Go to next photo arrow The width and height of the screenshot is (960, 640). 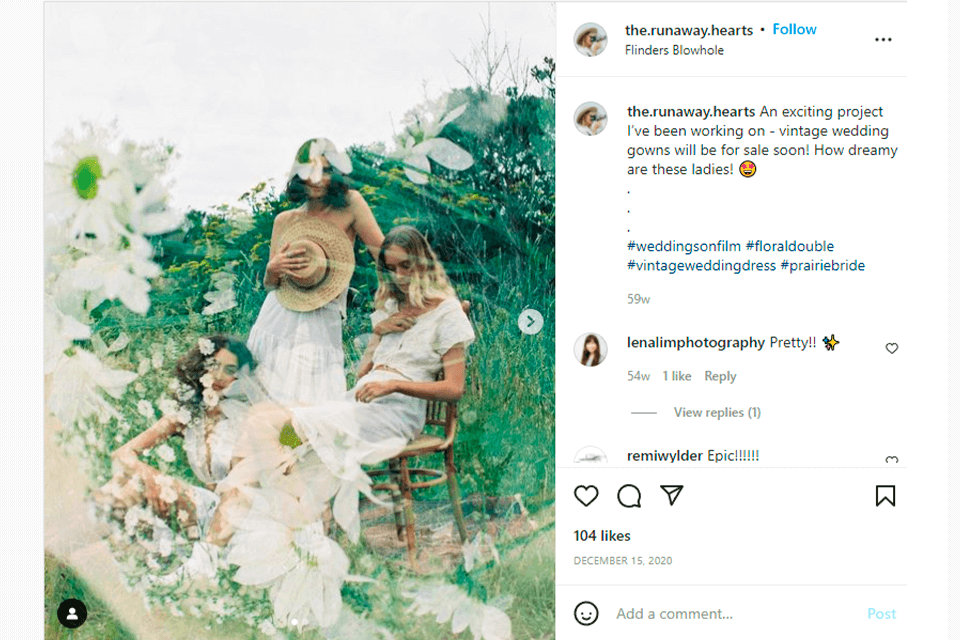pyautogui.click(x=531, y=322)
